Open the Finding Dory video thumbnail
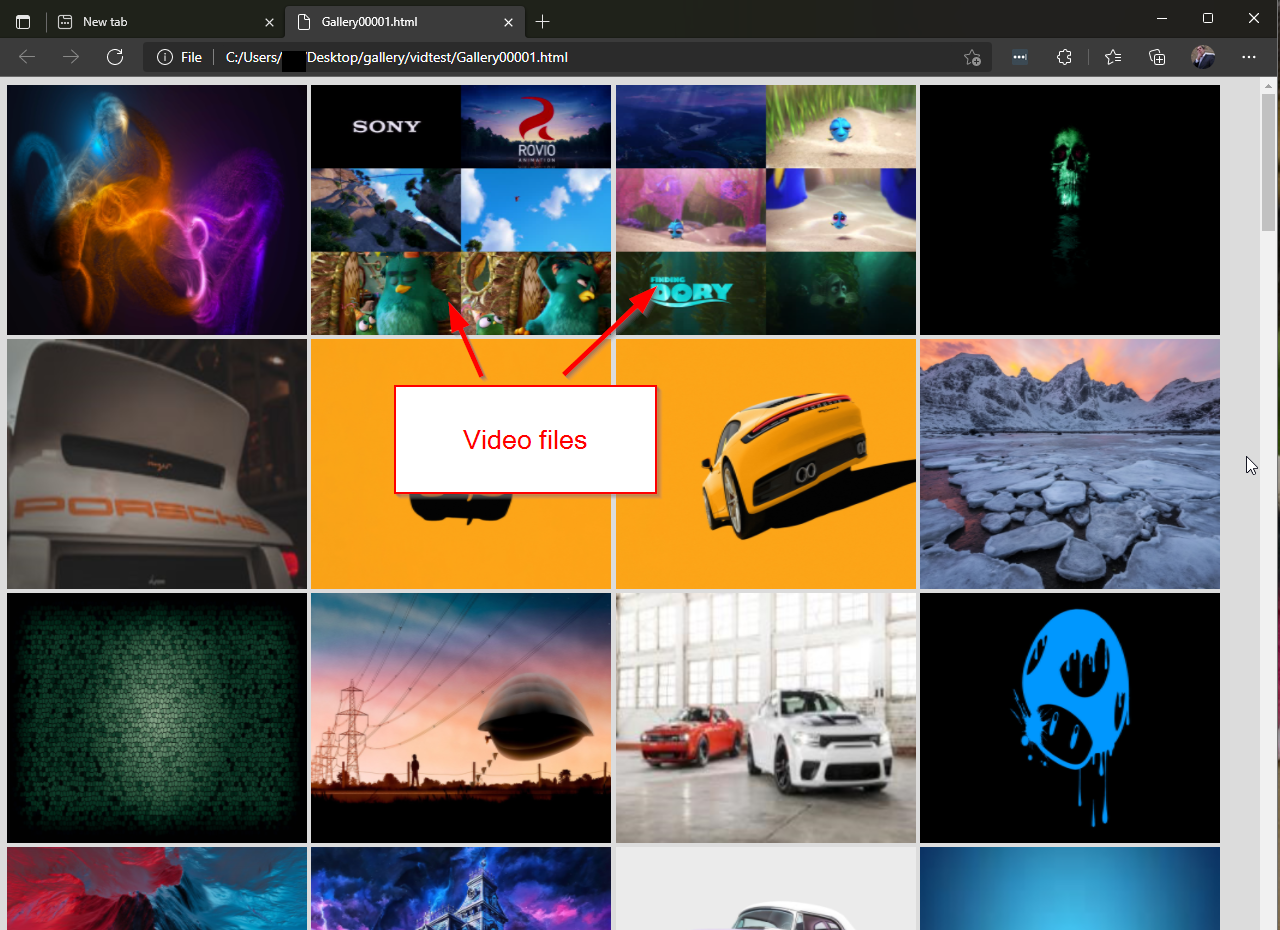Screen dimensions: 1280x930 point(766,210)
